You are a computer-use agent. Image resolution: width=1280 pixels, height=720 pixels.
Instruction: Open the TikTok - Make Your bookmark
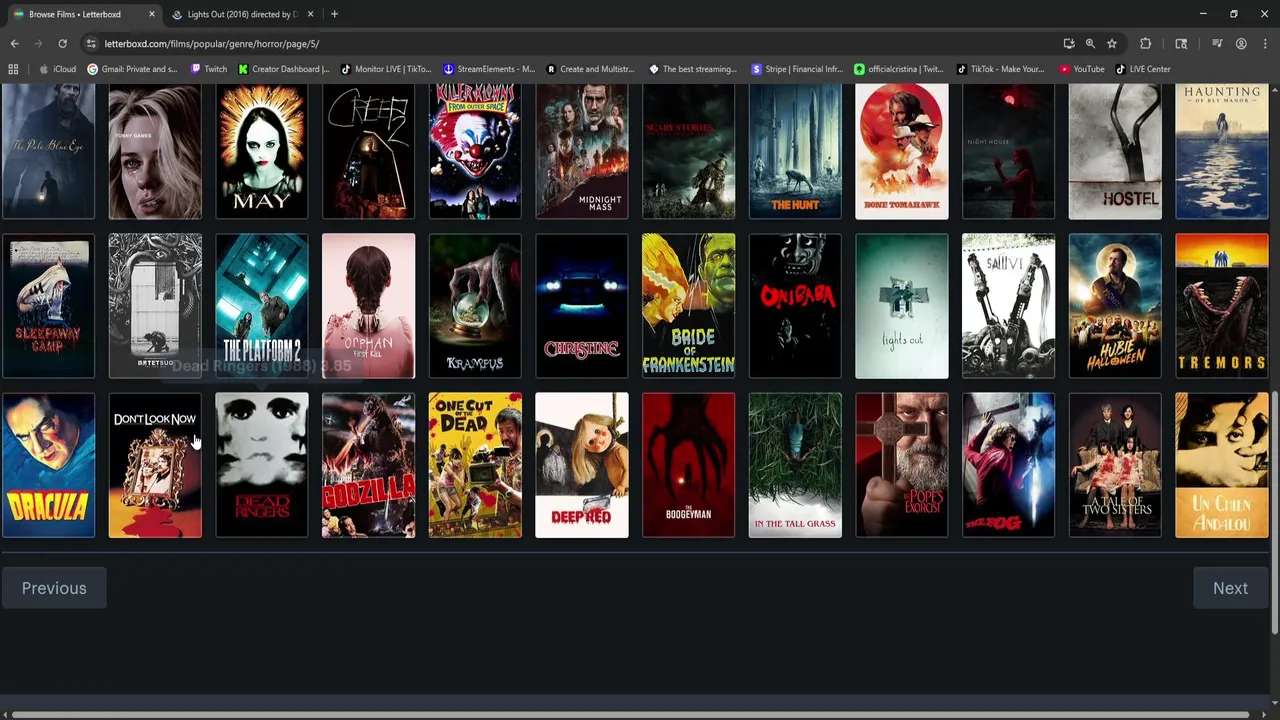[x=1001, y=69]
